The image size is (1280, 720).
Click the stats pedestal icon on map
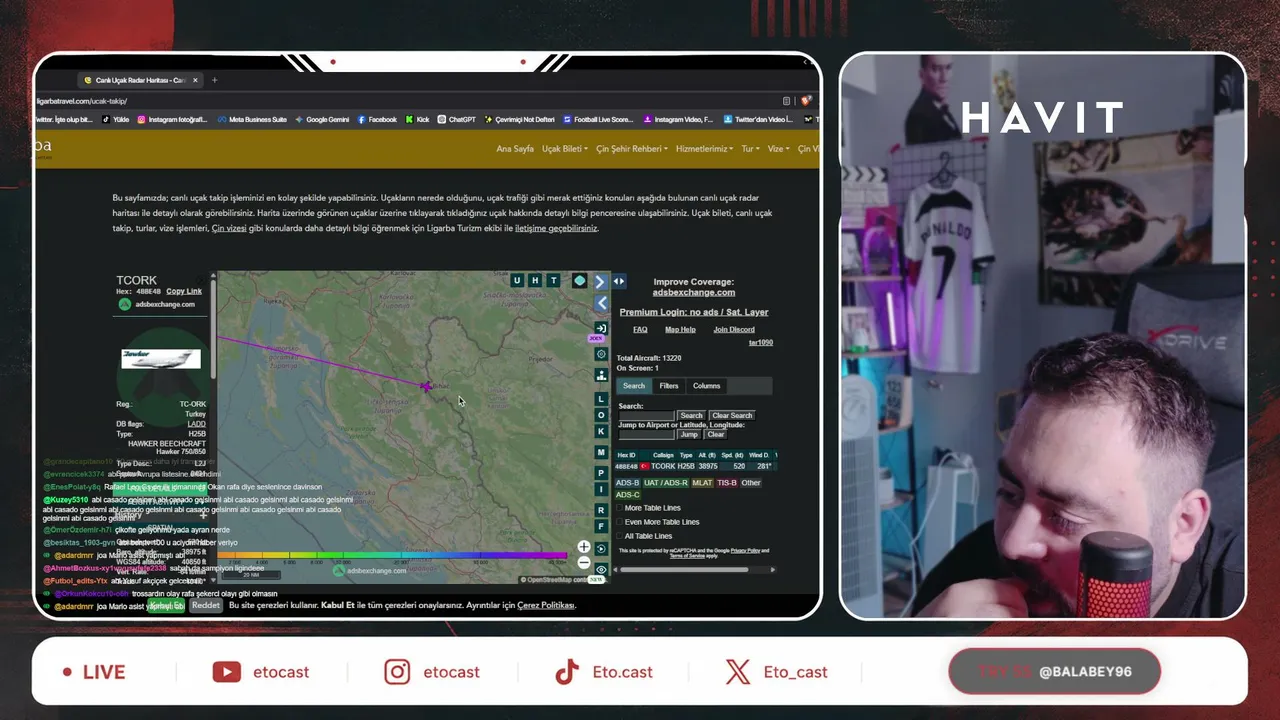tap(601, 375)
